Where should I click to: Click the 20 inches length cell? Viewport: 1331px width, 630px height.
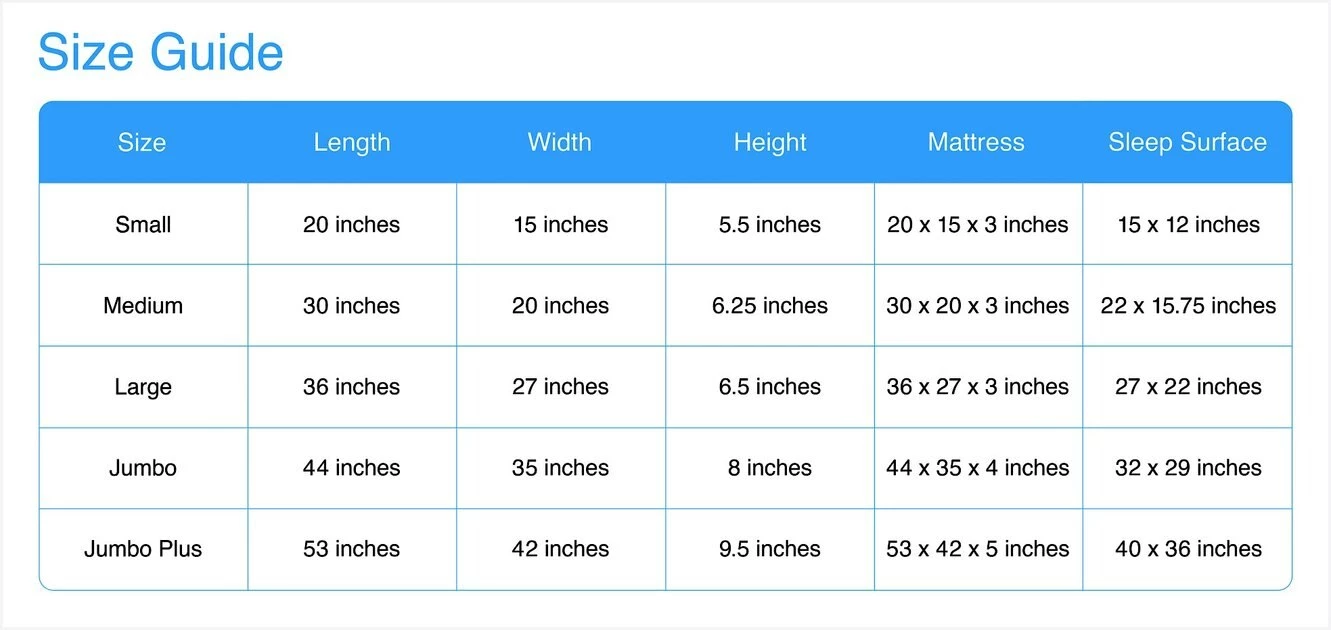tap(351, 224)
